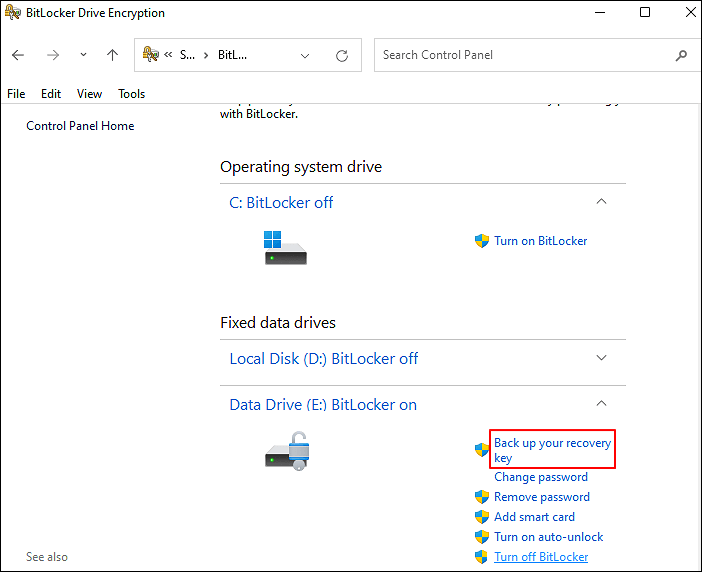Open Control Panel Home link
This screenshot has height=572, width=702.
80,126
